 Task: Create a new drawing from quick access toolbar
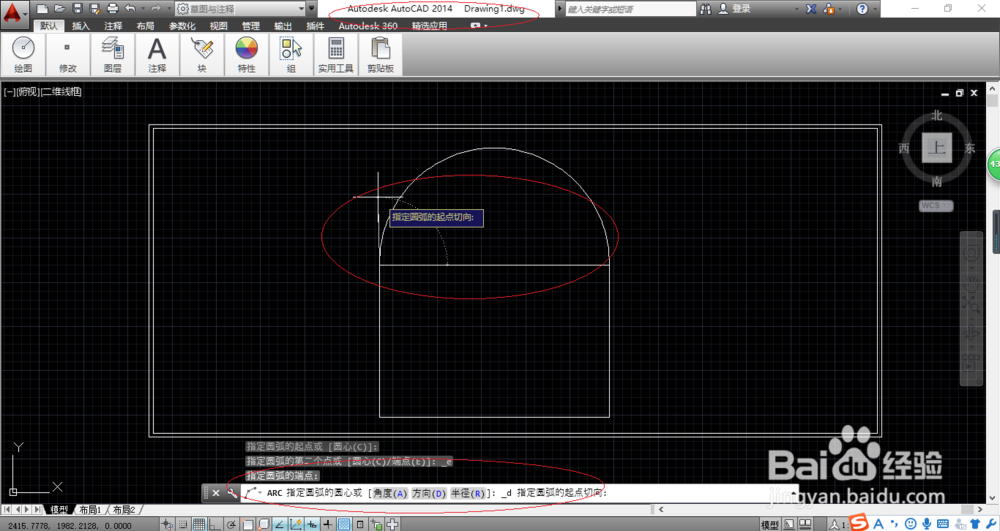pyautogui.click(x=42, y=9)
